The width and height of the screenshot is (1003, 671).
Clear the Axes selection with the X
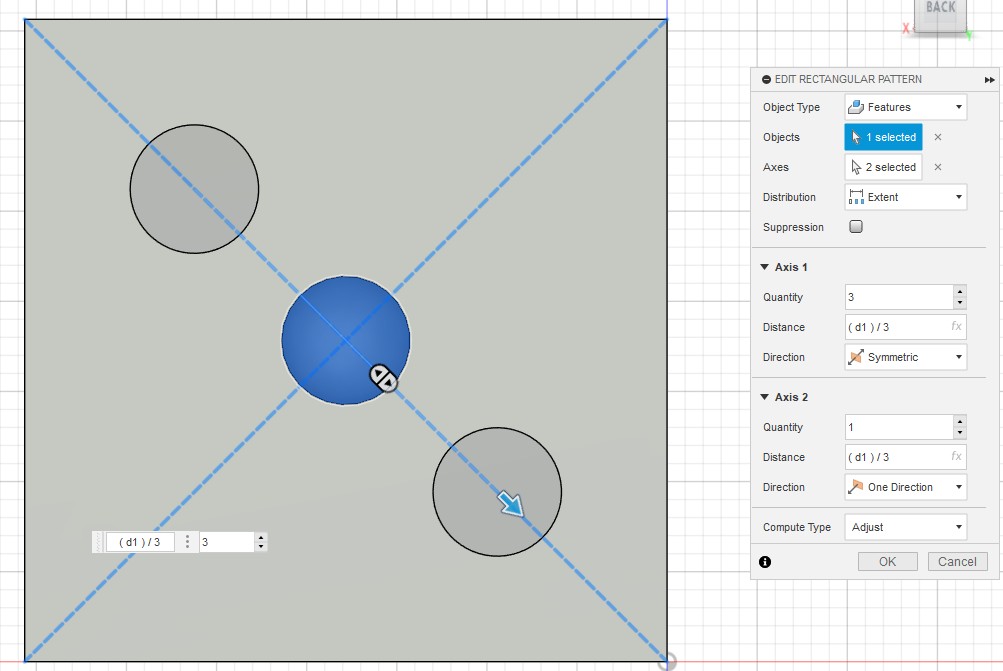pos(937,167)
